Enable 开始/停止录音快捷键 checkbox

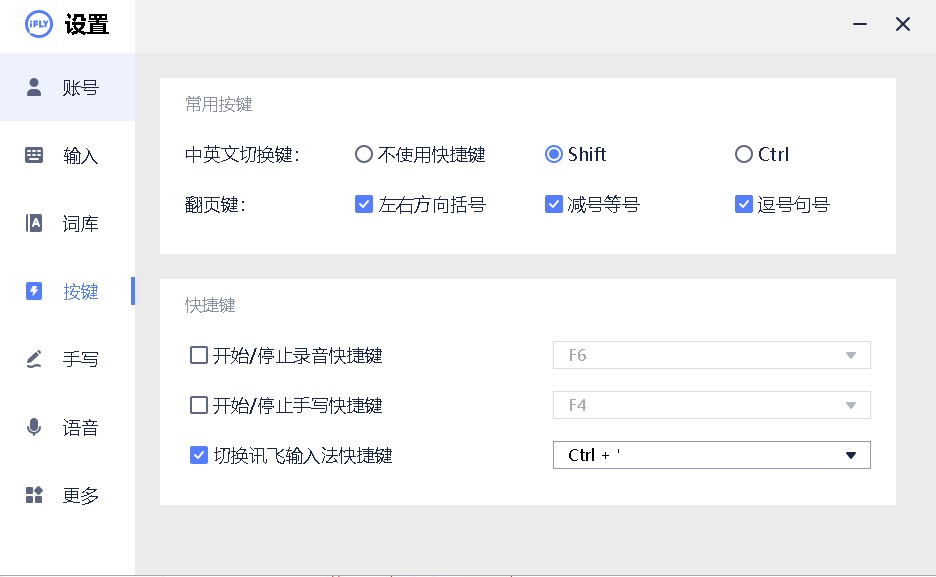coord(198,355)
